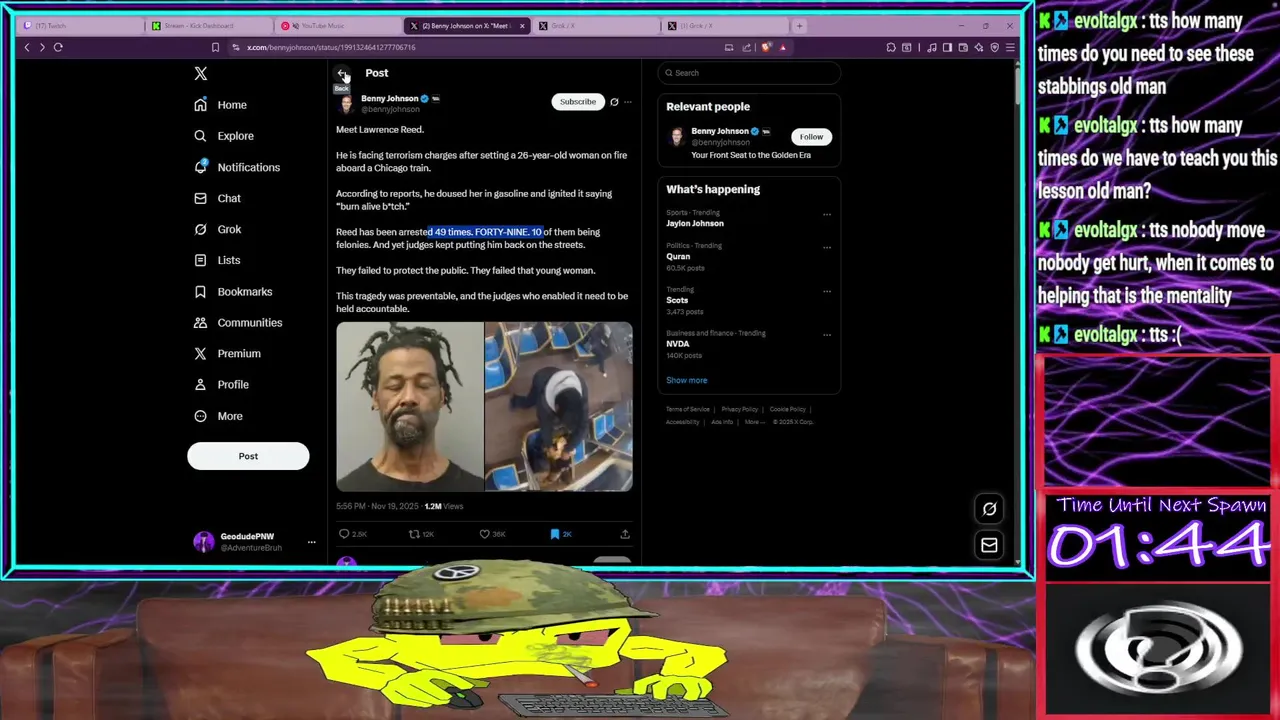Click the floating Messages envelope button

point(989,545)
